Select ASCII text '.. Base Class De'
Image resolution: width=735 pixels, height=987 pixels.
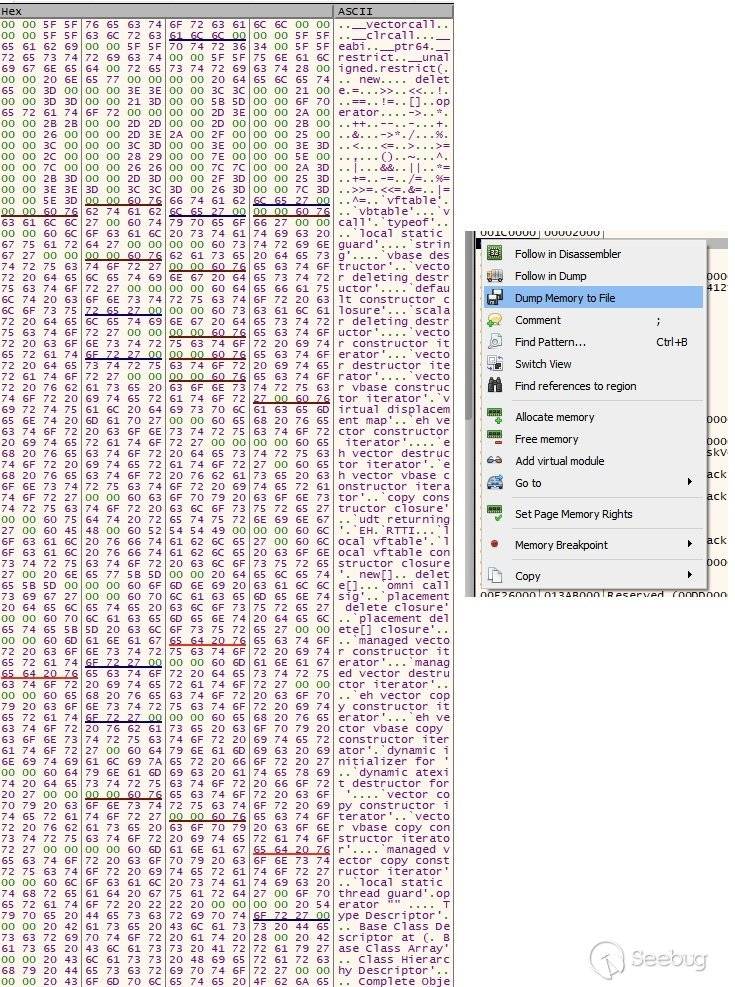tap(394, 927)
